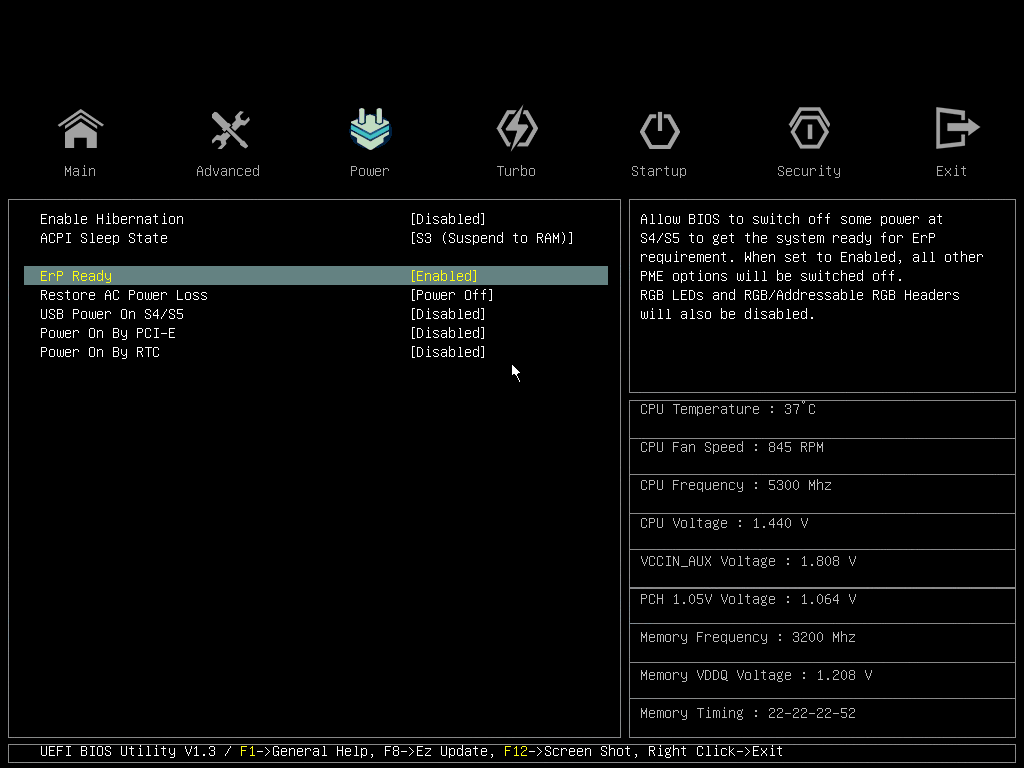
Task: Toggle the ErP Ready Enabled value
Action: [x=444, y=276]
